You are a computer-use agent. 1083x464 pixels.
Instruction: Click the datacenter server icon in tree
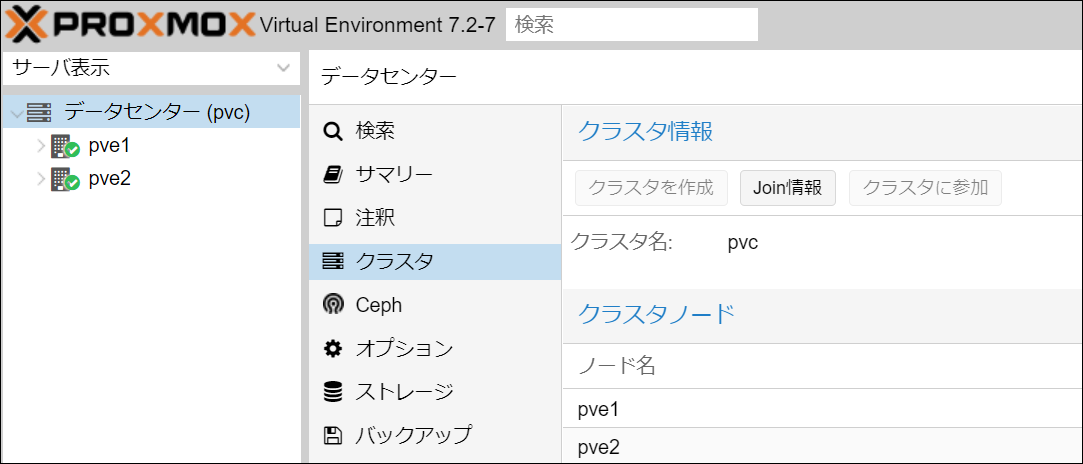tap(40, 112)
